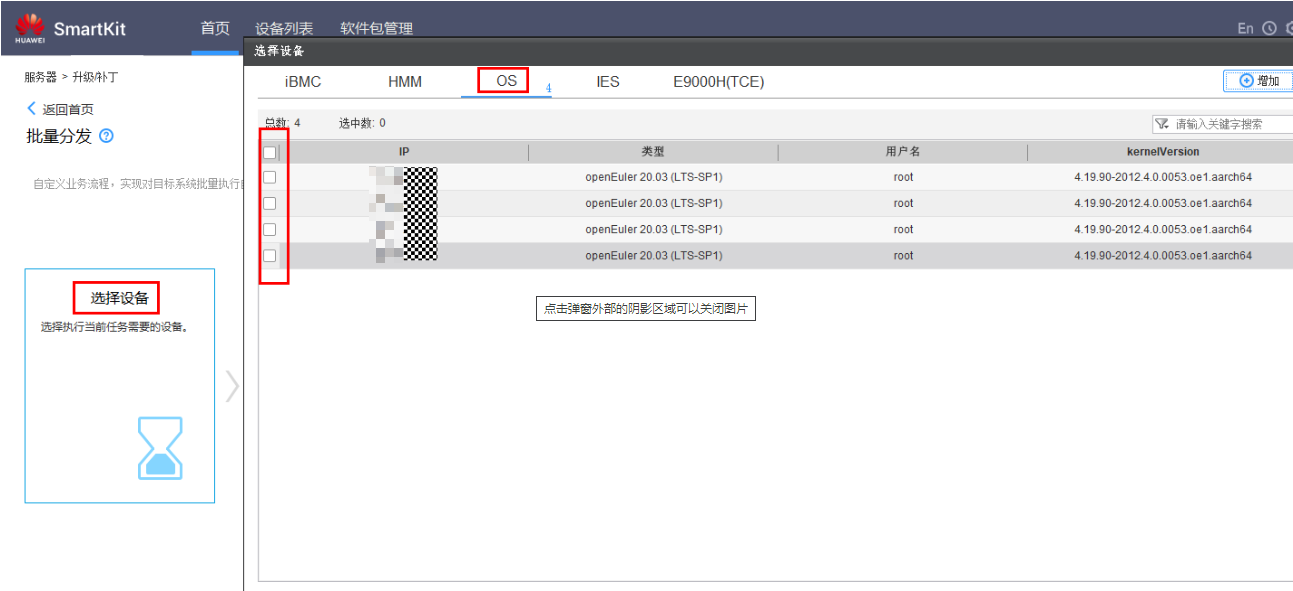Open the 选择设备 step card

[120, 385]
